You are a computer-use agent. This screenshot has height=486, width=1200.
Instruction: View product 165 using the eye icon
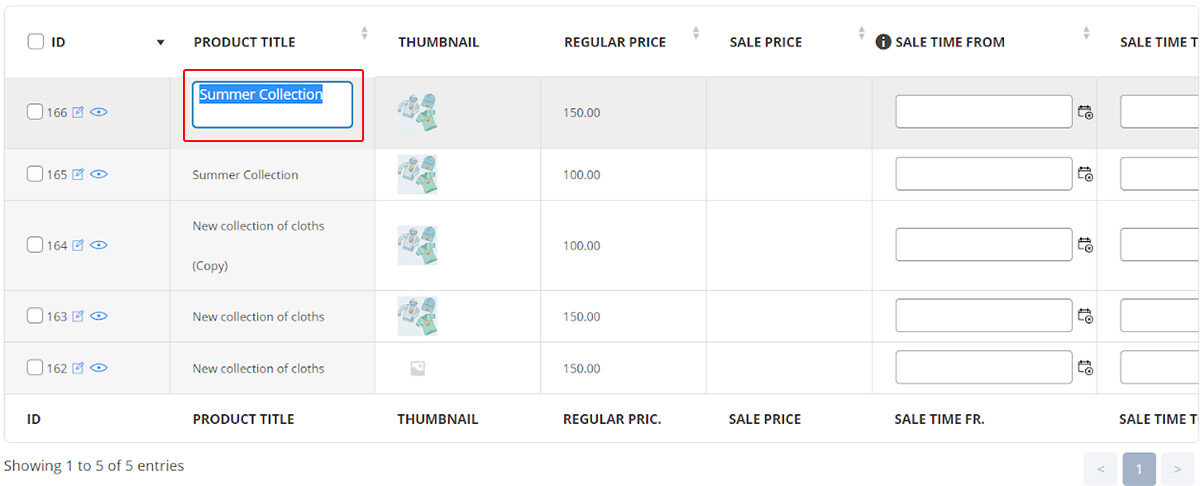[x=99, y=174]
